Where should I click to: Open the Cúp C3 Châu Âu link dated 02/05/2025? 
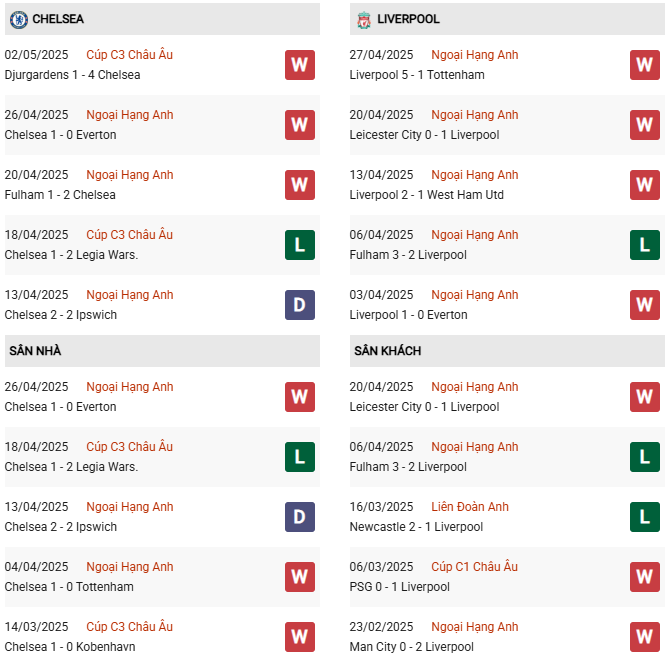point(130,55)
